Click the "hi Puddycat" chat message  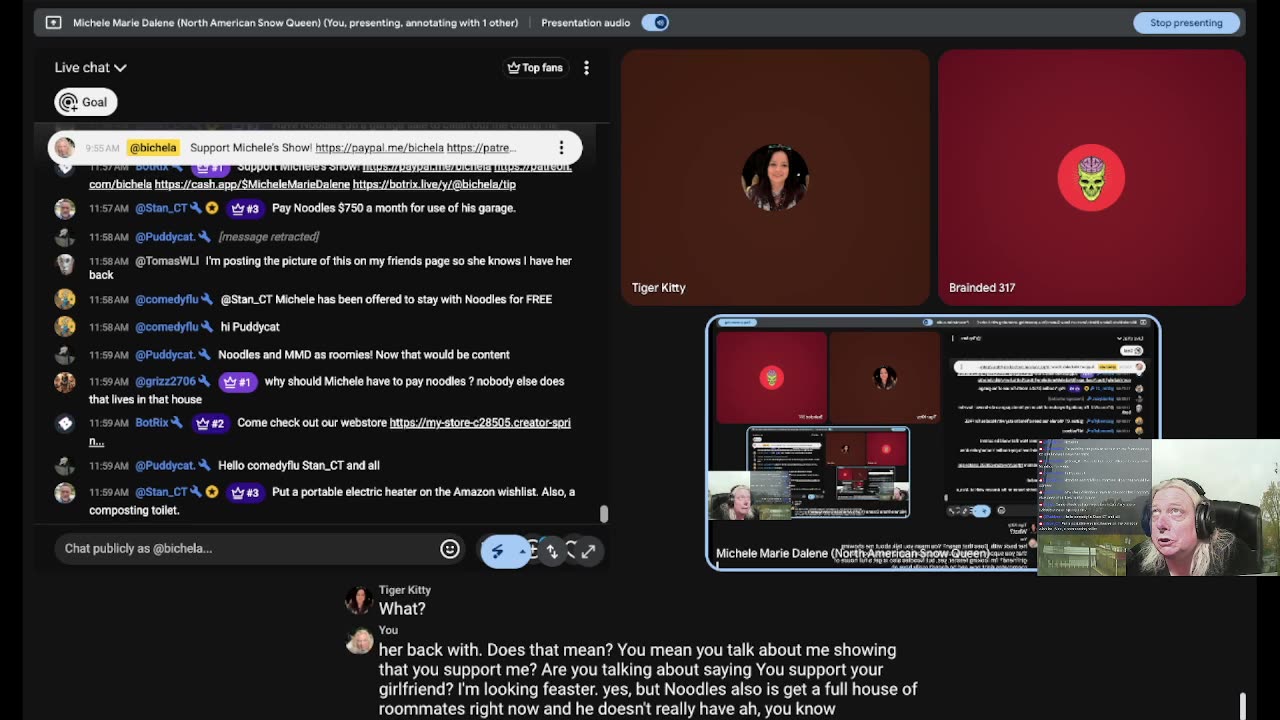coord(249,327)
